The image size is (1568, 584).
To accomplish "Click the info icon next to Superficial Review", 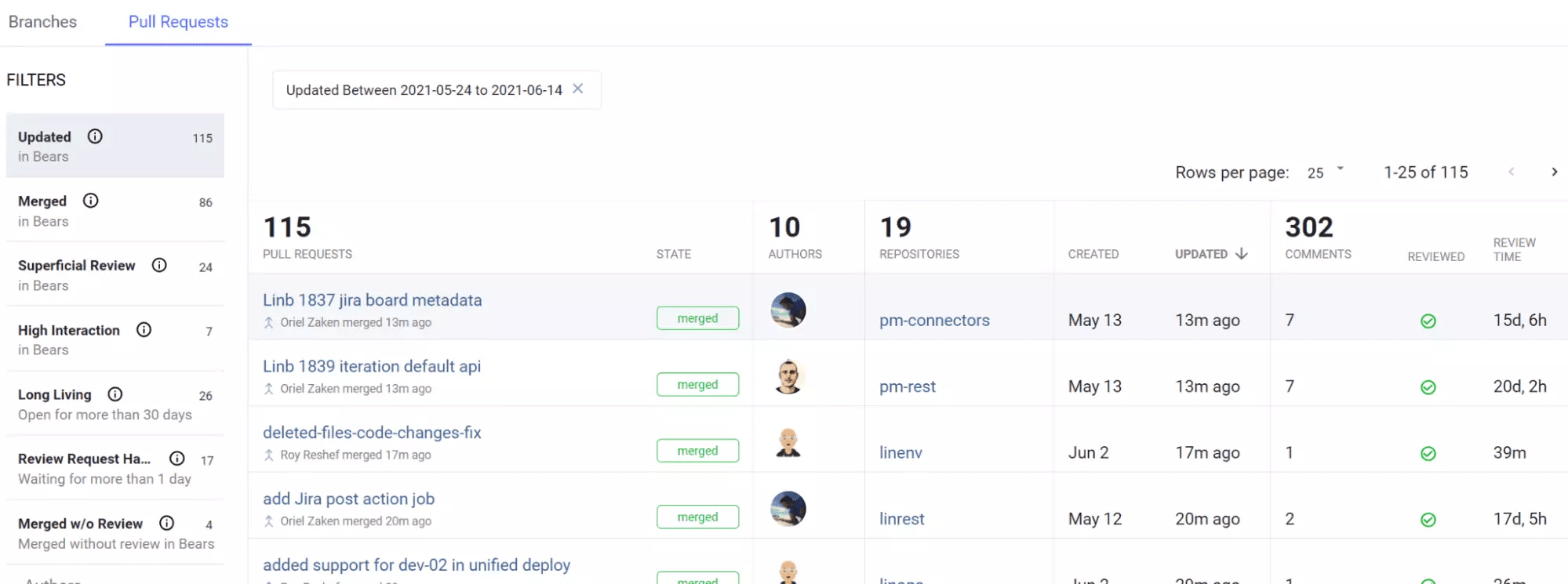I will (159, 266).
